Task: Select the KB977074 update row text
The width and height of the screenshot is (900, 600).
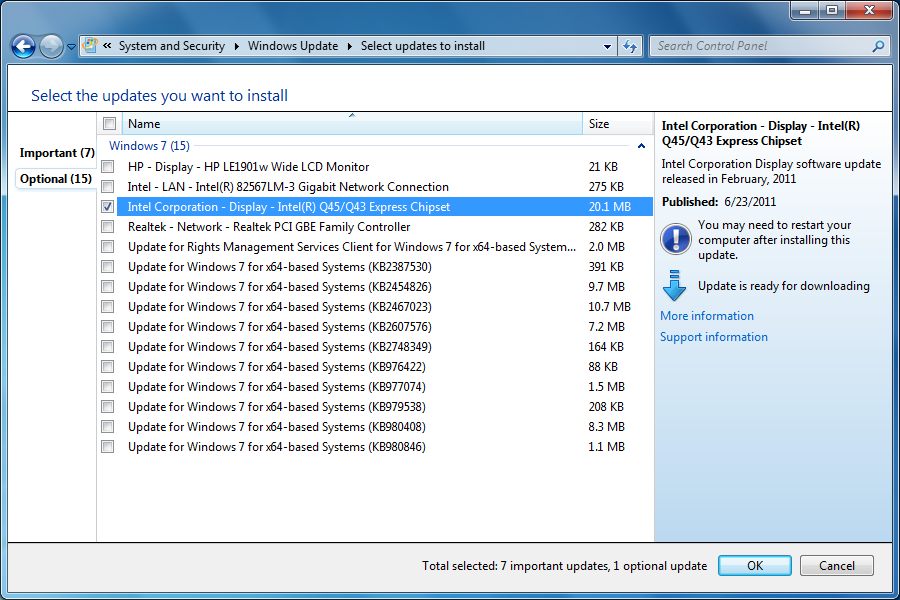Action: [277, 387]
